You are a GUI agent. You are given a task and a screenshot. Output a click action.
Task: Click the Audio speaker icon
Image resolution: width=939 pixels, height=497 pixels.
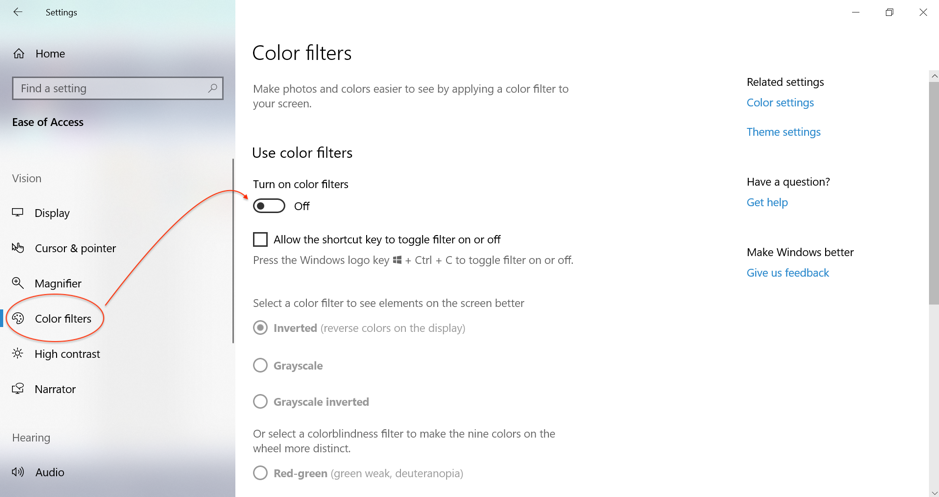click(x=18, y=472)
